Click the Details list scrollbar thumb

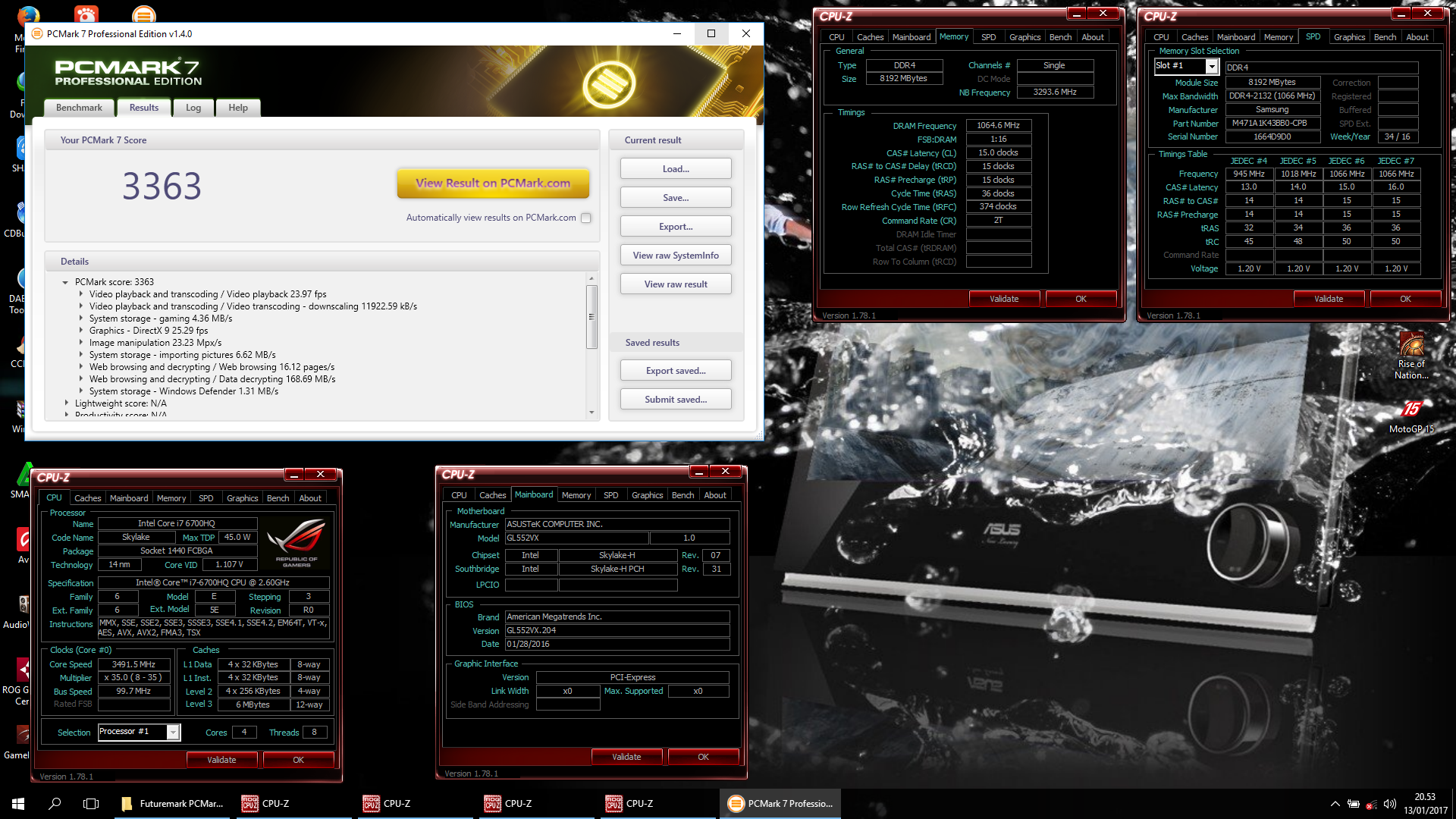pyautogui.click(x=591, y=317)
